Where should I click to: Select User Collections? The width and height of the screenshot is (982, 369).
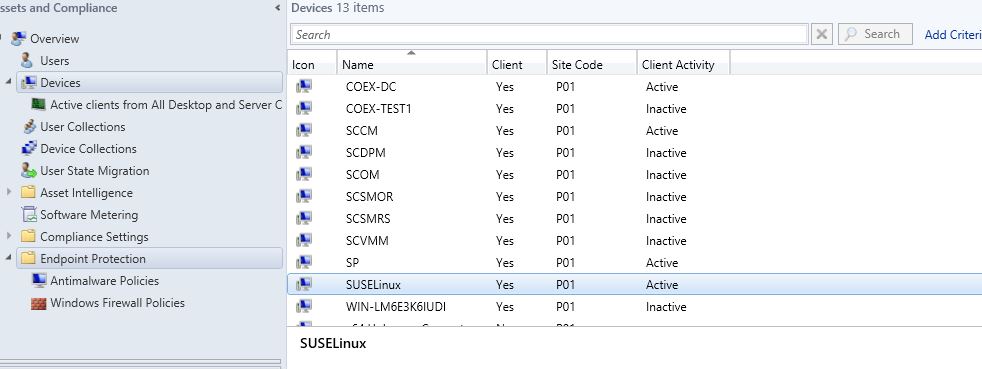(83, 127)
